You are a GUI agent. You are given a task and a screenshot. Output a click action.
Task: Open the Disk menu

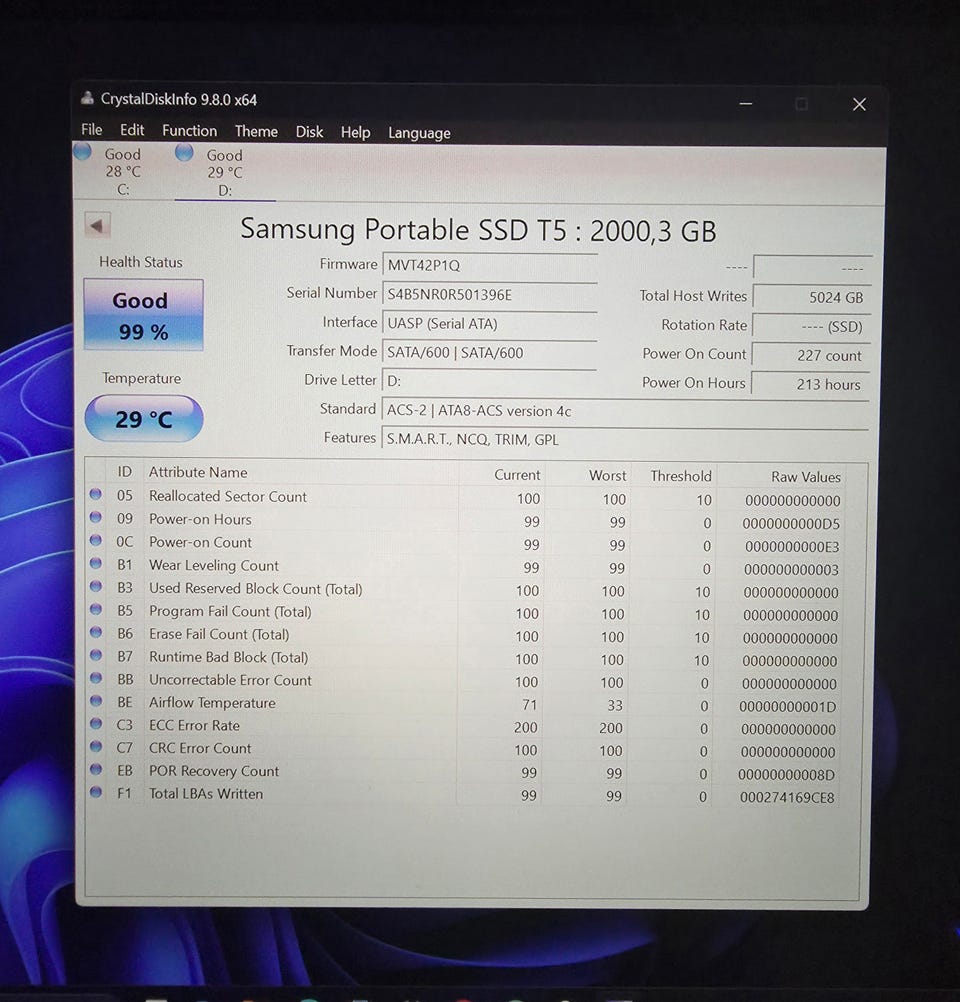(309, 132)
